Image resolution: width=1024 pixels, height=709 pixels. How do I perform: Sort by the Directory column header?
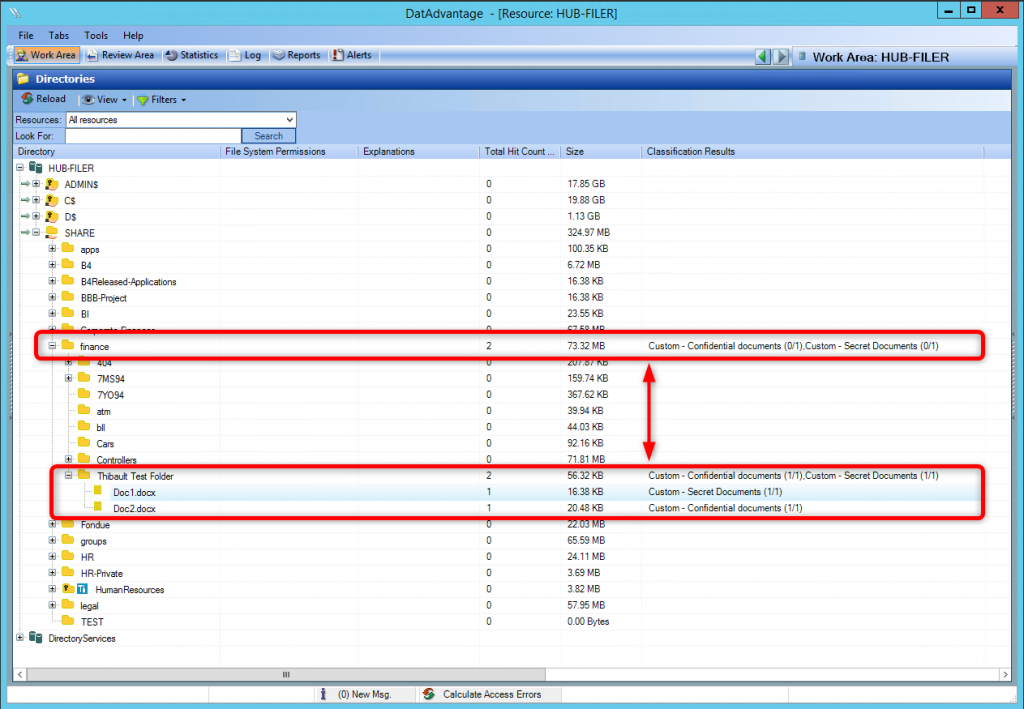pyautogui.click(x=117, y=151)
